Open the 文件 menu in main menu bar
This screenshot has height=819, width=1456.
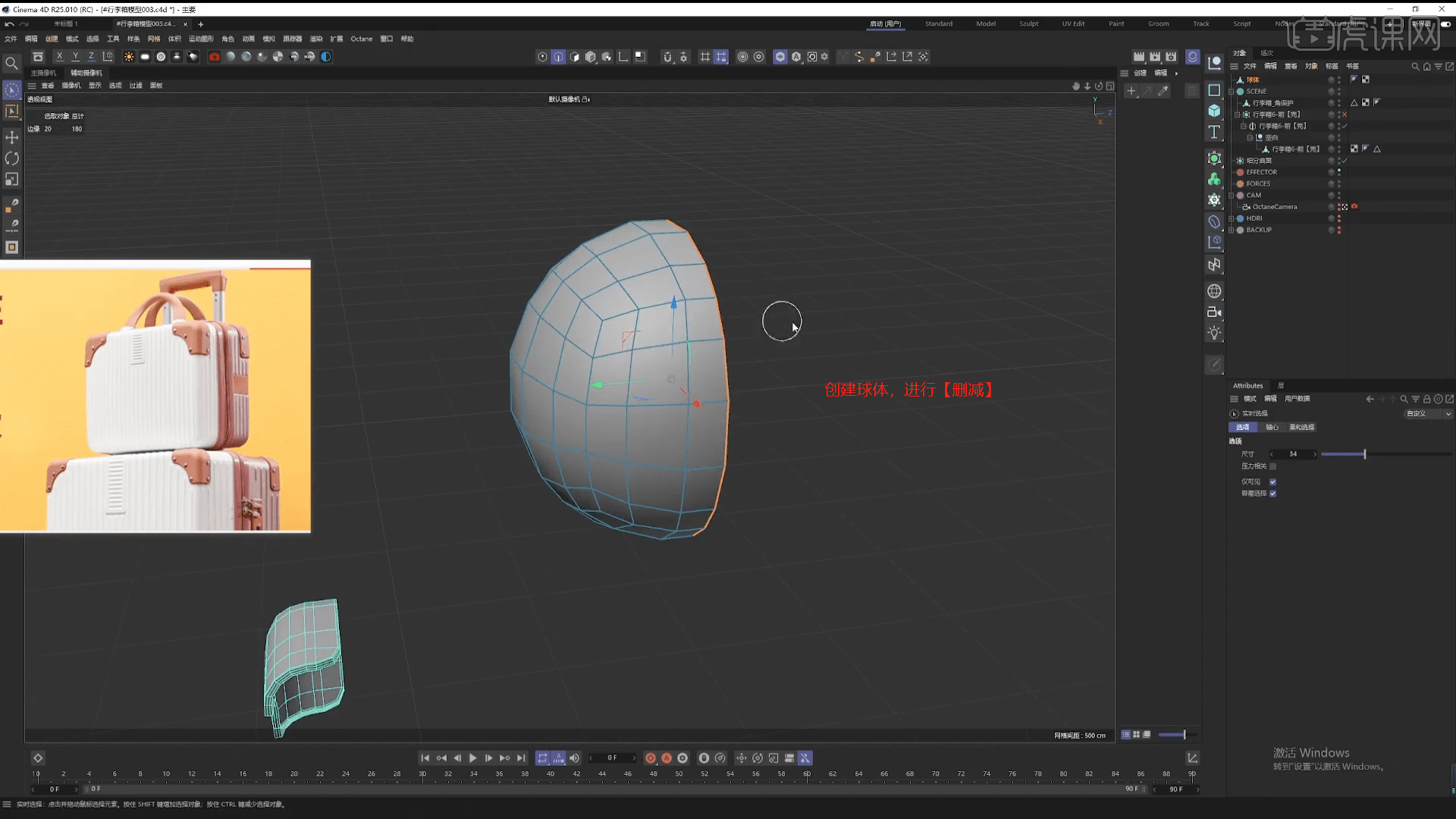(11, 39)
